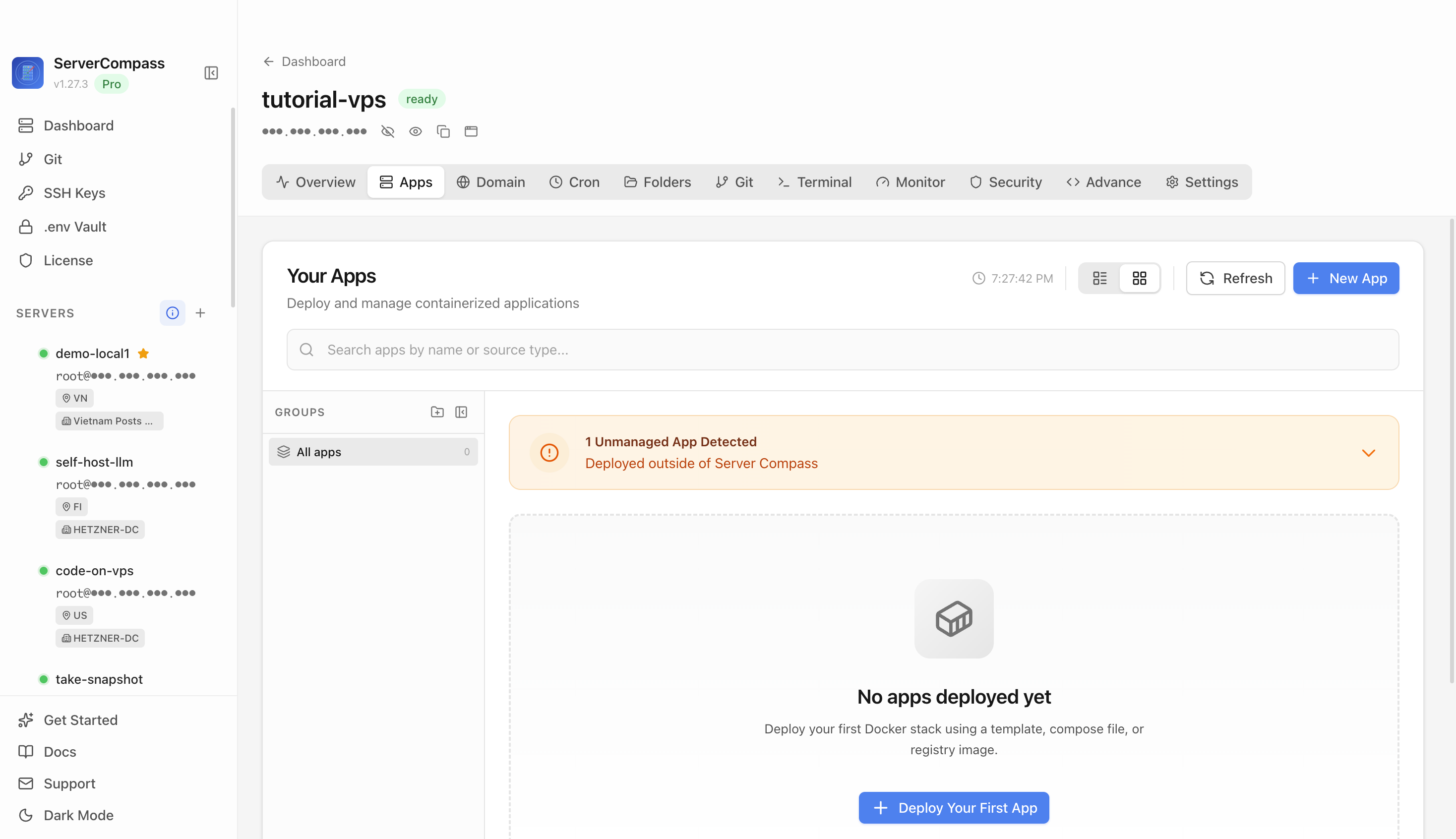The width and height of the screenshot is (1456, 839).
Task: Click the ready status badge
Action: [x=422, y=99]
